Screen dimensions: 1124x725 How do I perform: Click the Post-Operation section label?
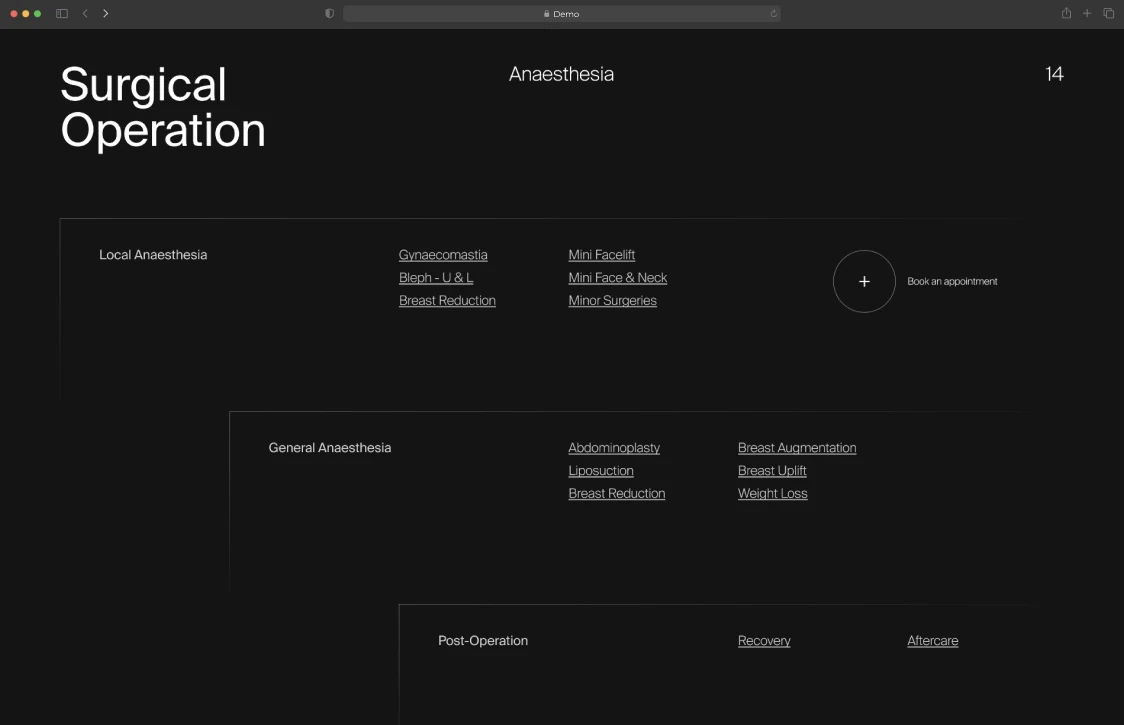pyautogui.click(x=483, y=640)
